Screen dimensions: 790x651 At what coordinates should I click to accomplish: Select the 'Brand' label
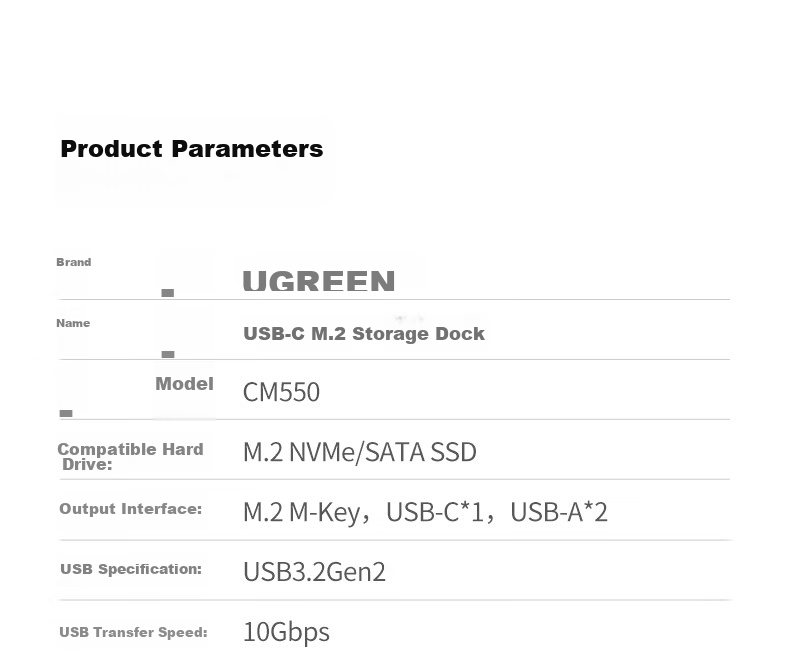(x=74, y=262)
